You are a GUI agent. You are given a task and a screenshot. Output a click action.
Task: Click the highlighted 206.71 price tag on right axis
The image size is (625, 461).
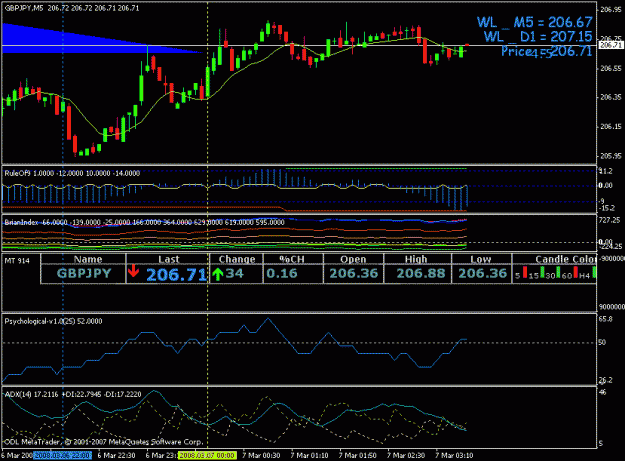pyautogui.click(x=611, y=45)
